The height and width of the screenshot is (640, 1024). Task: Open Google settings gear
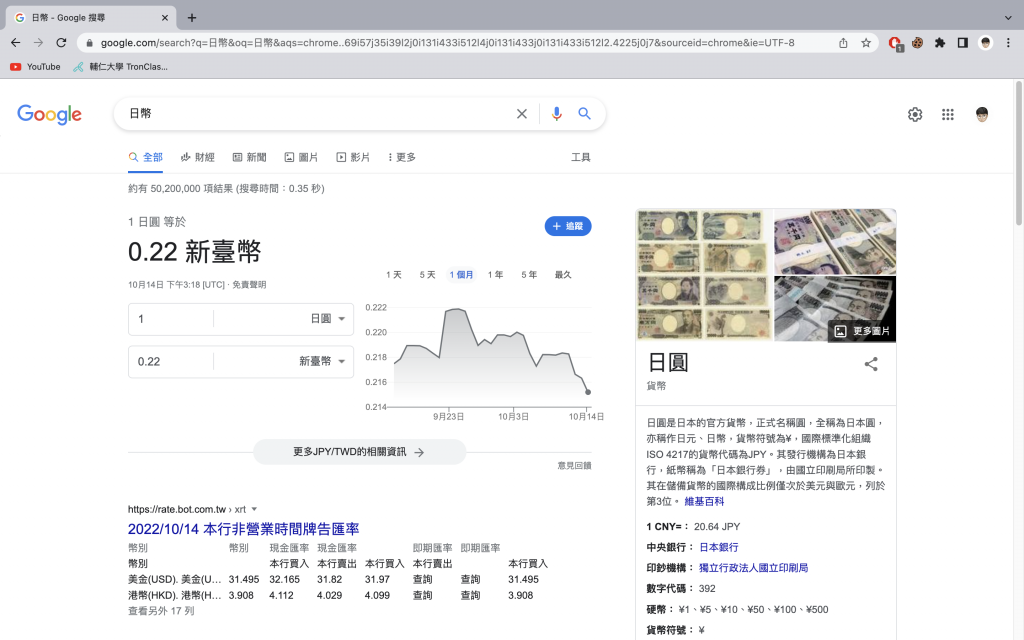click(915, 114)
